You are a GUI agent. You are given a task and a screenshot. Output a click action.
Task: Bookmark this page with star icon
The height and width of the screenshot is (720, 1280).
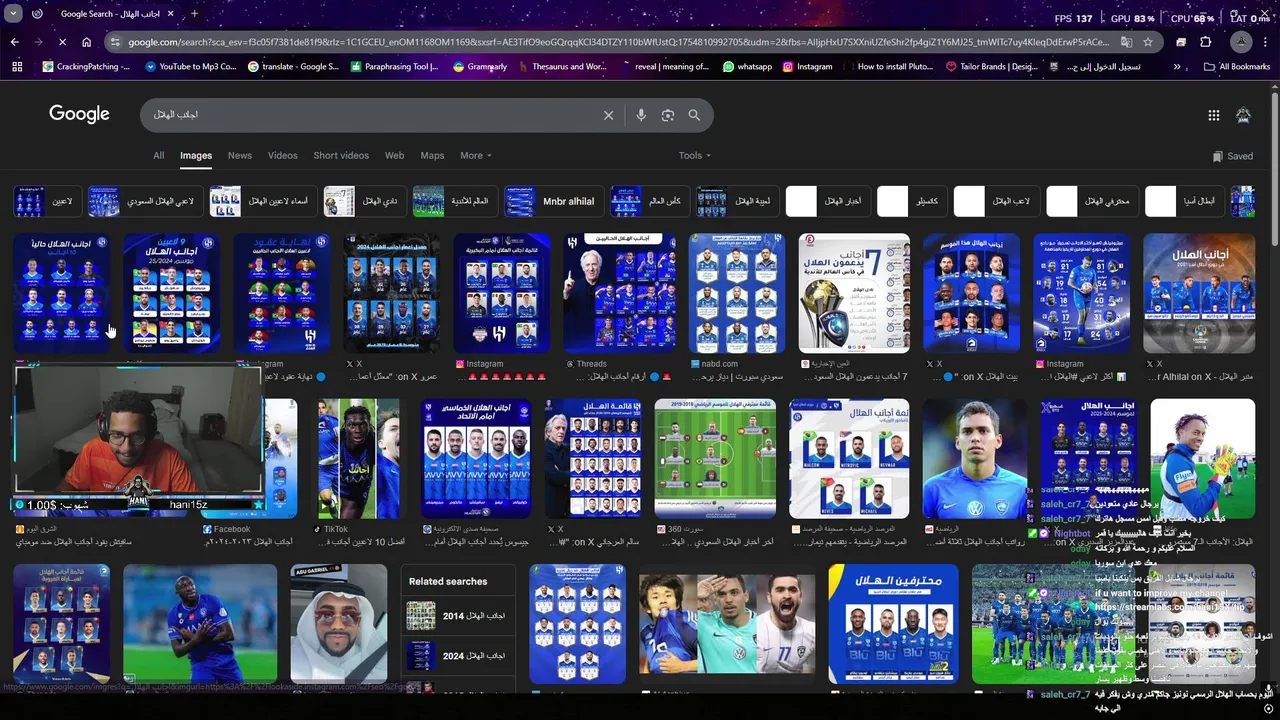pos(1148,42)
